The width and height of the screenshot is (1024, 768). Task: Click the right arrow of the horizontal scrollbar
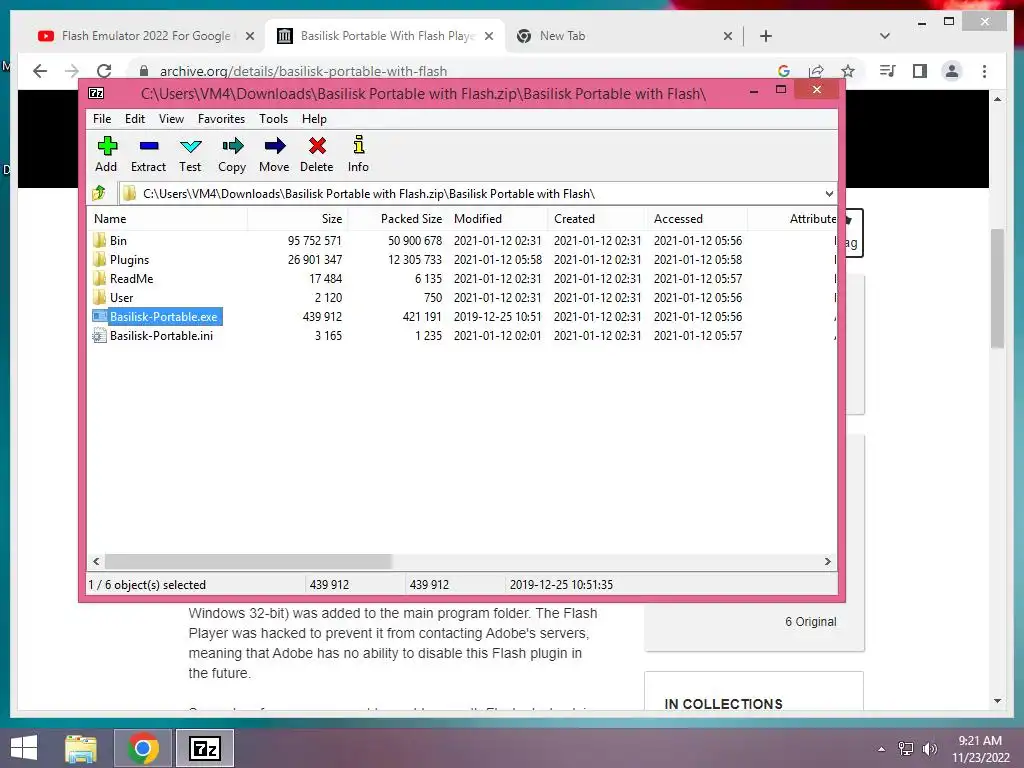[x=827, y=562]
